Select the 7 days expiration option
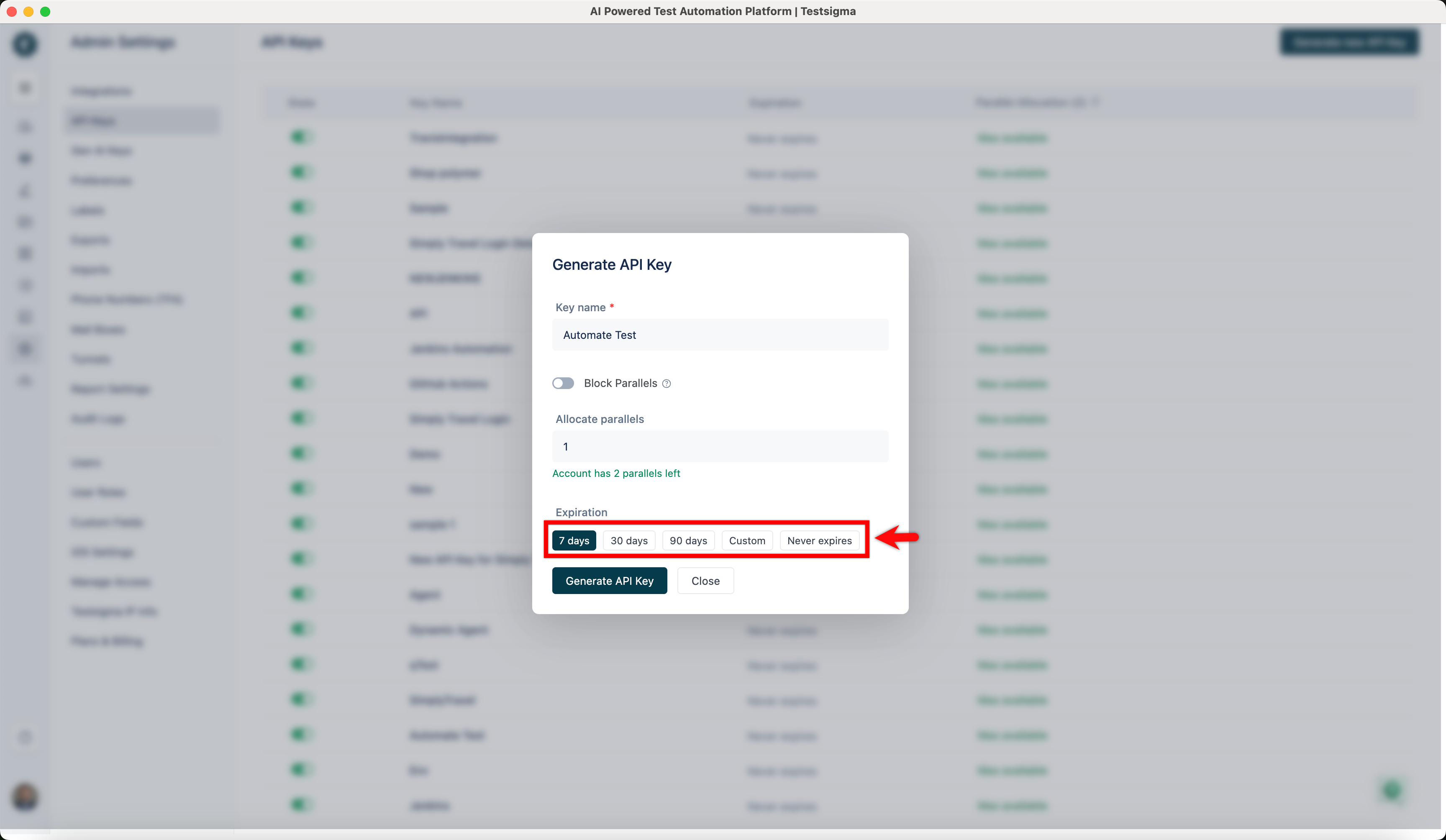The width and height of the screenshot is (1446, 840). pos(574,540)
